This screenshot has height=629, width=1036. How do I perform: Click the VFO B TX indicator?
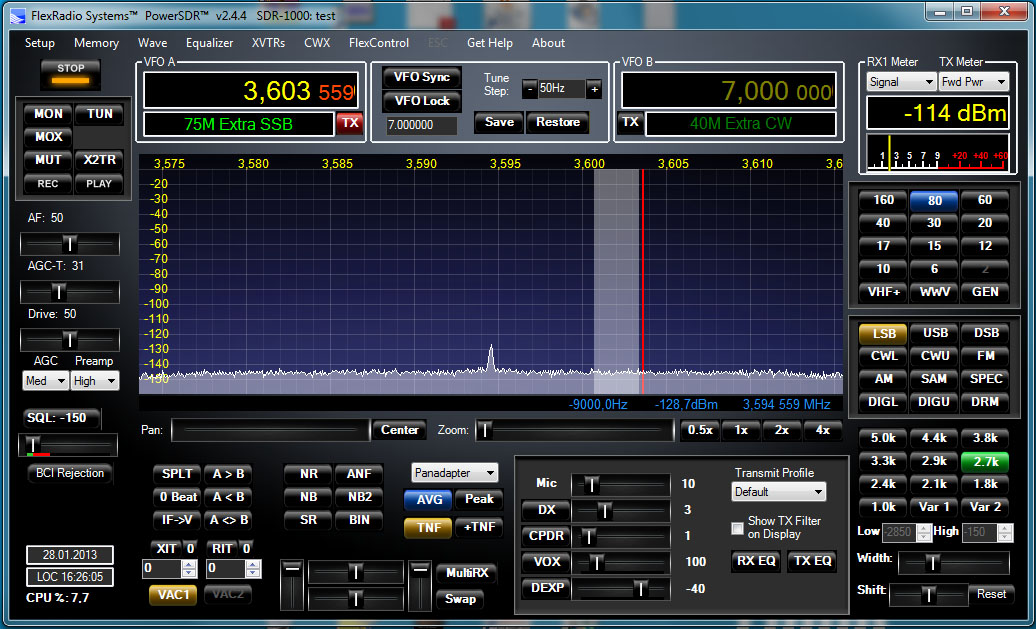pos(630,123)
